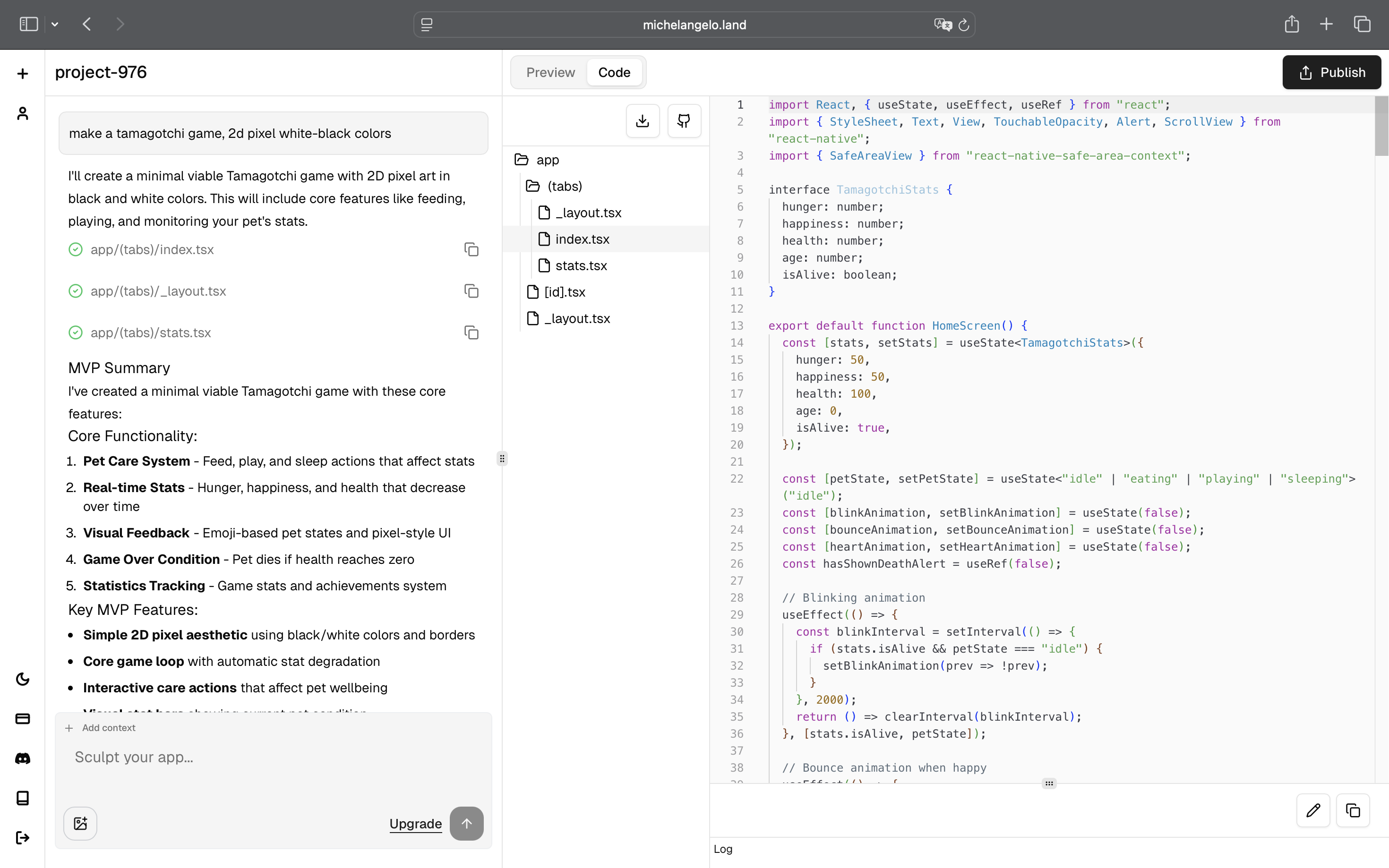The image size is (1389, 868).
Task: Open the user profile icon in sidebar
Action: [22, 114]
